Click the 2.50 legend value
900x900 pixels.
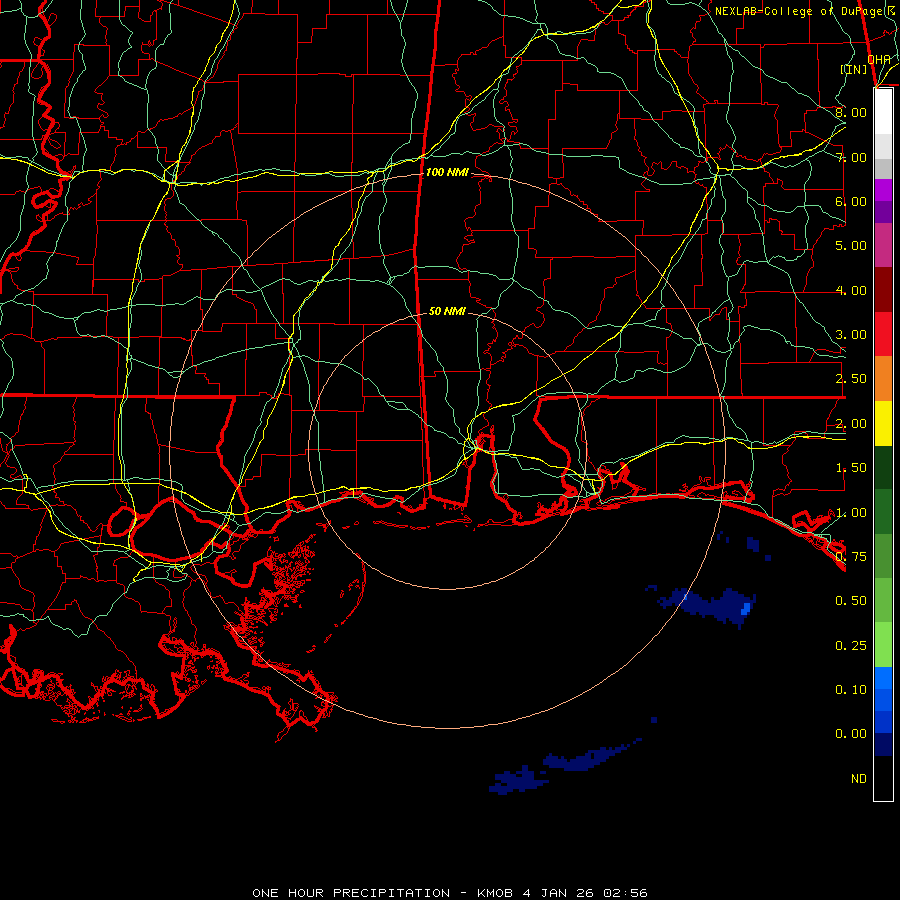coord(851,379)
